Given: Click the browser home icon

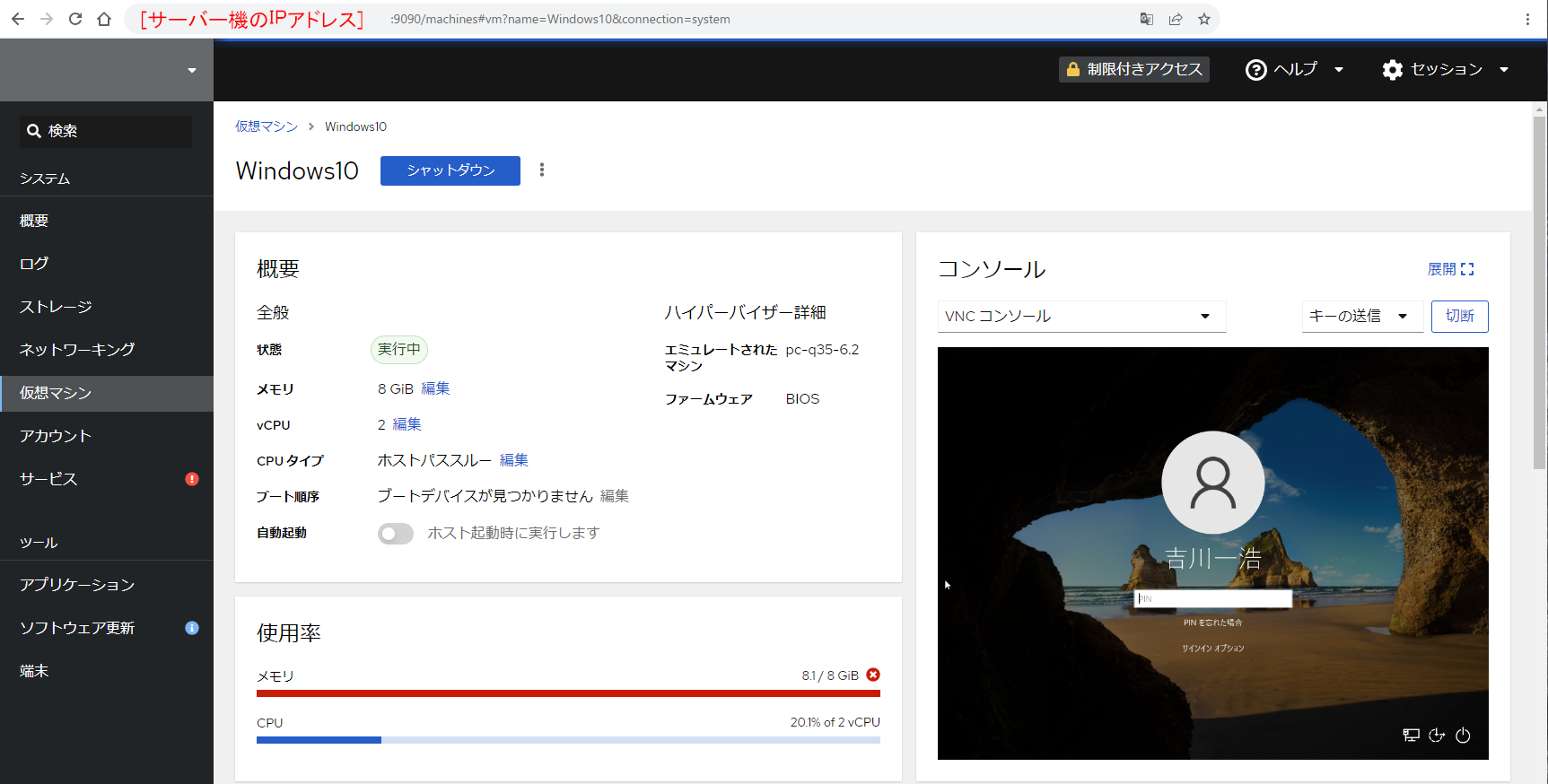Looking at the screenshot, I should tap(104, 19).
